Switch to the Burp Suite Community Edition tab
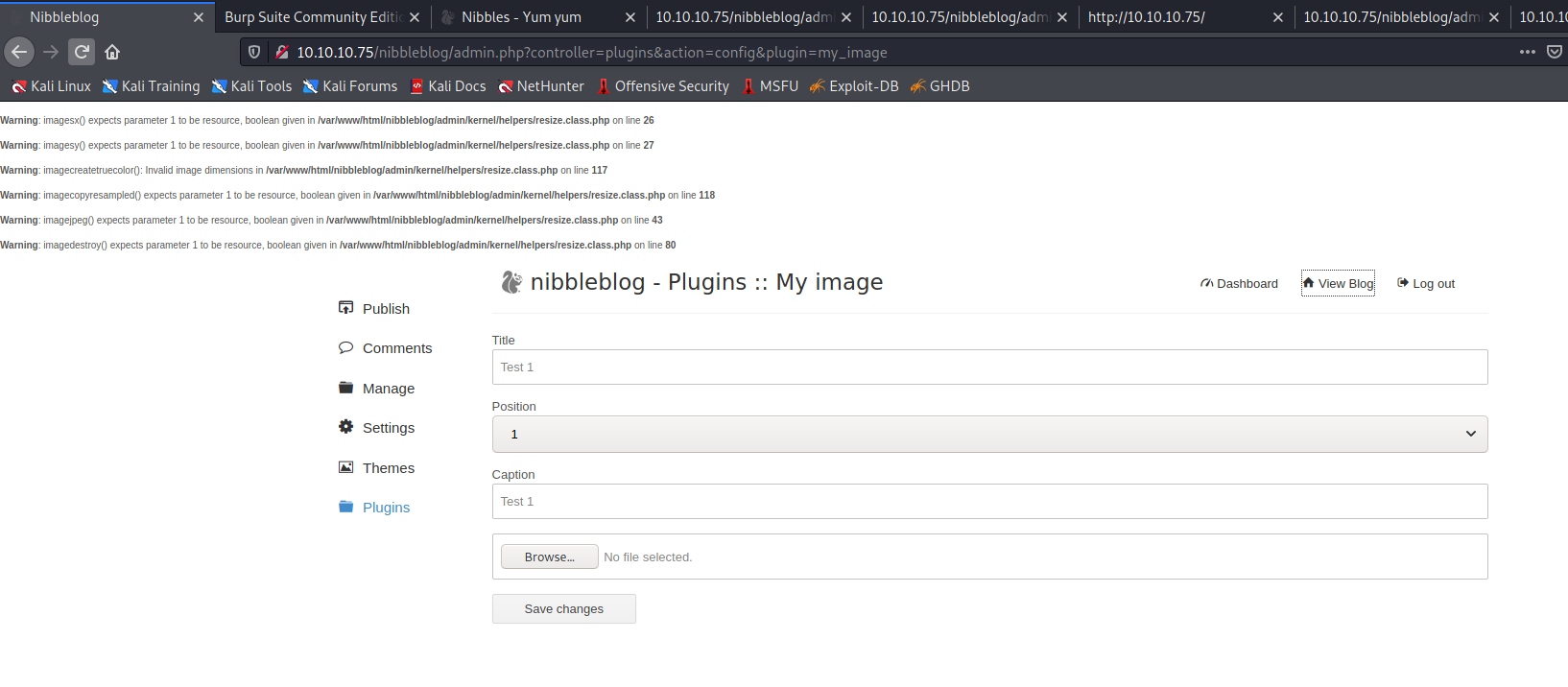This screenshot has height=687, width=1568. click(312, 17)
